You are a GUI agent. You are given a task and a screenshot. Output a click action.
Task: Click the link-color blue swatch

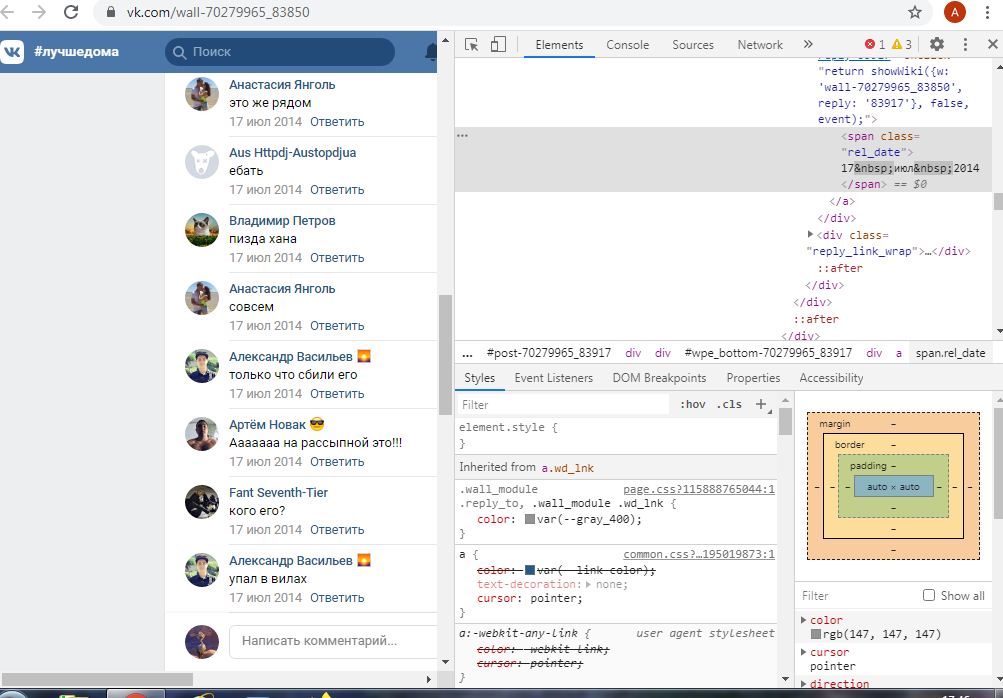pos(530,570)
